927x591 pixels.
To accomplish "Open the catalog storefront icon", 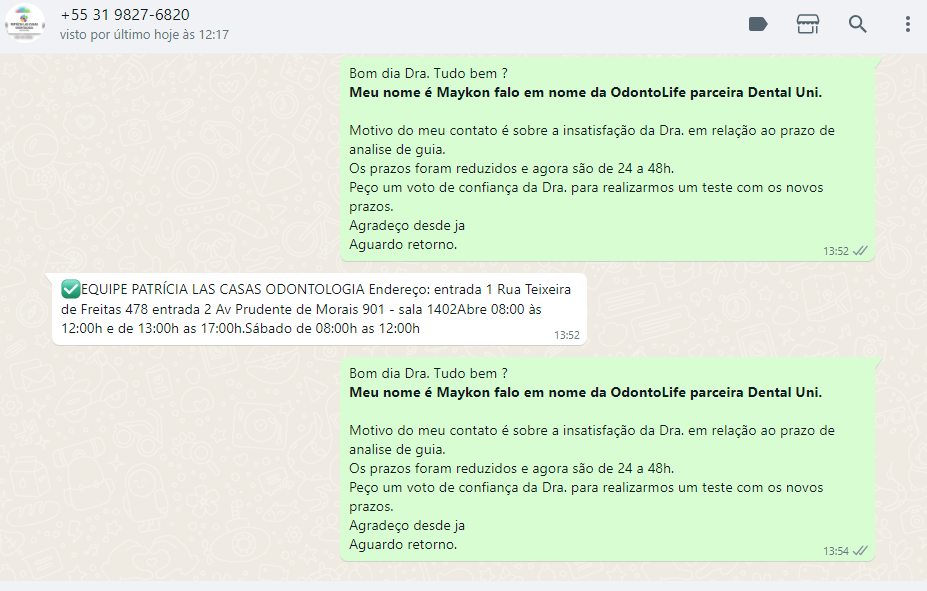I will click(x=808, y=24).
